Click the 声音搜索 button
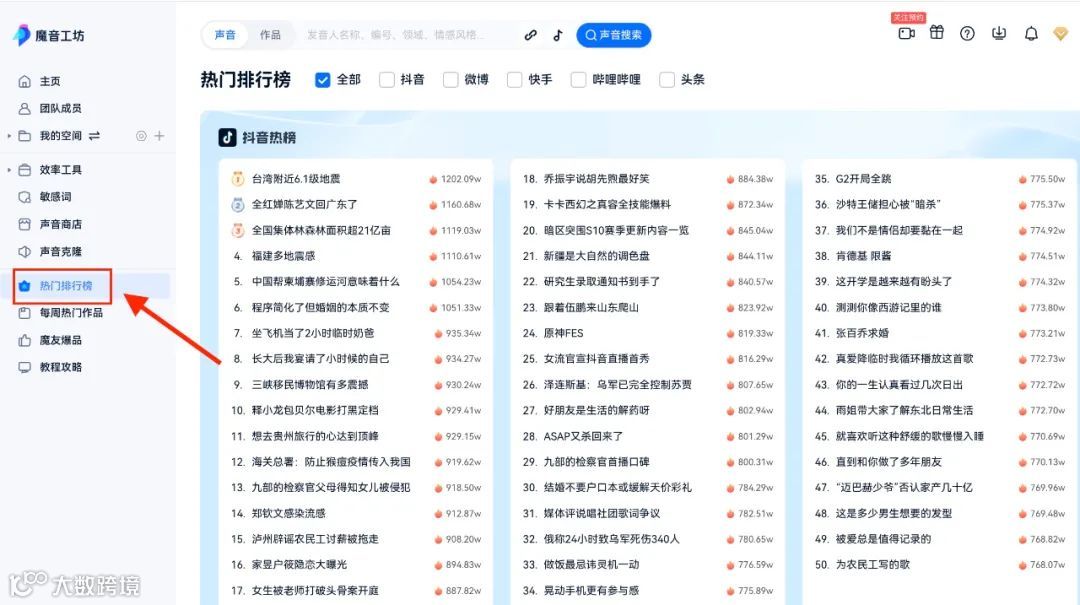The image size is (1080, 605). [614, 34]
